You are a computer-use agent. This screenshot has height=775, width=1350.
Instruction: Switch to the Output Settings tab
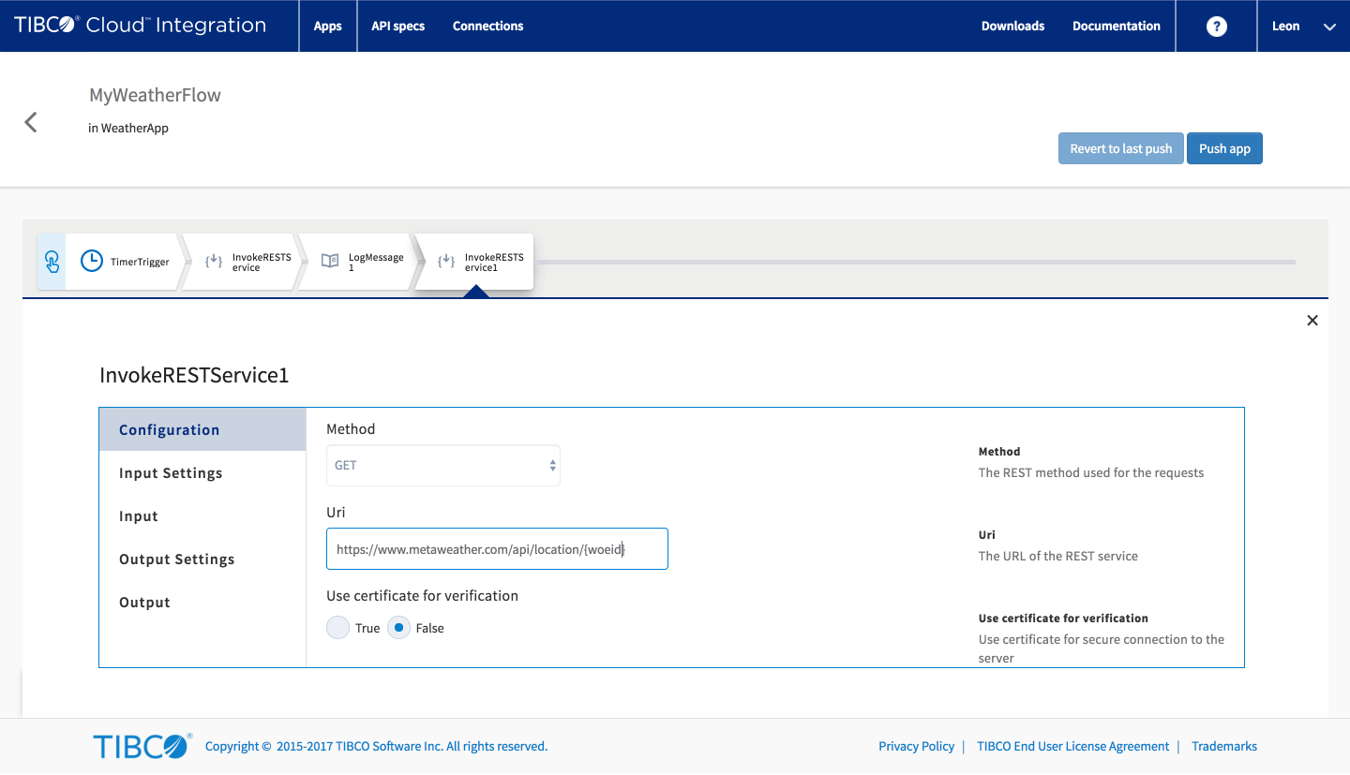pos(177,559)
